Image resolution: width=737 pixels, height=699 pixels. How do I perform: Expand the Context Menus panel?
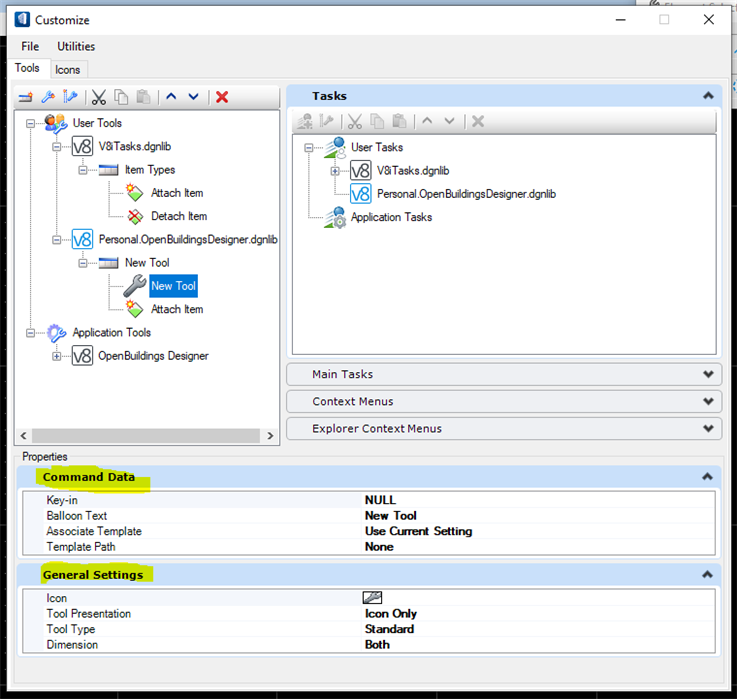pos(708,401)
